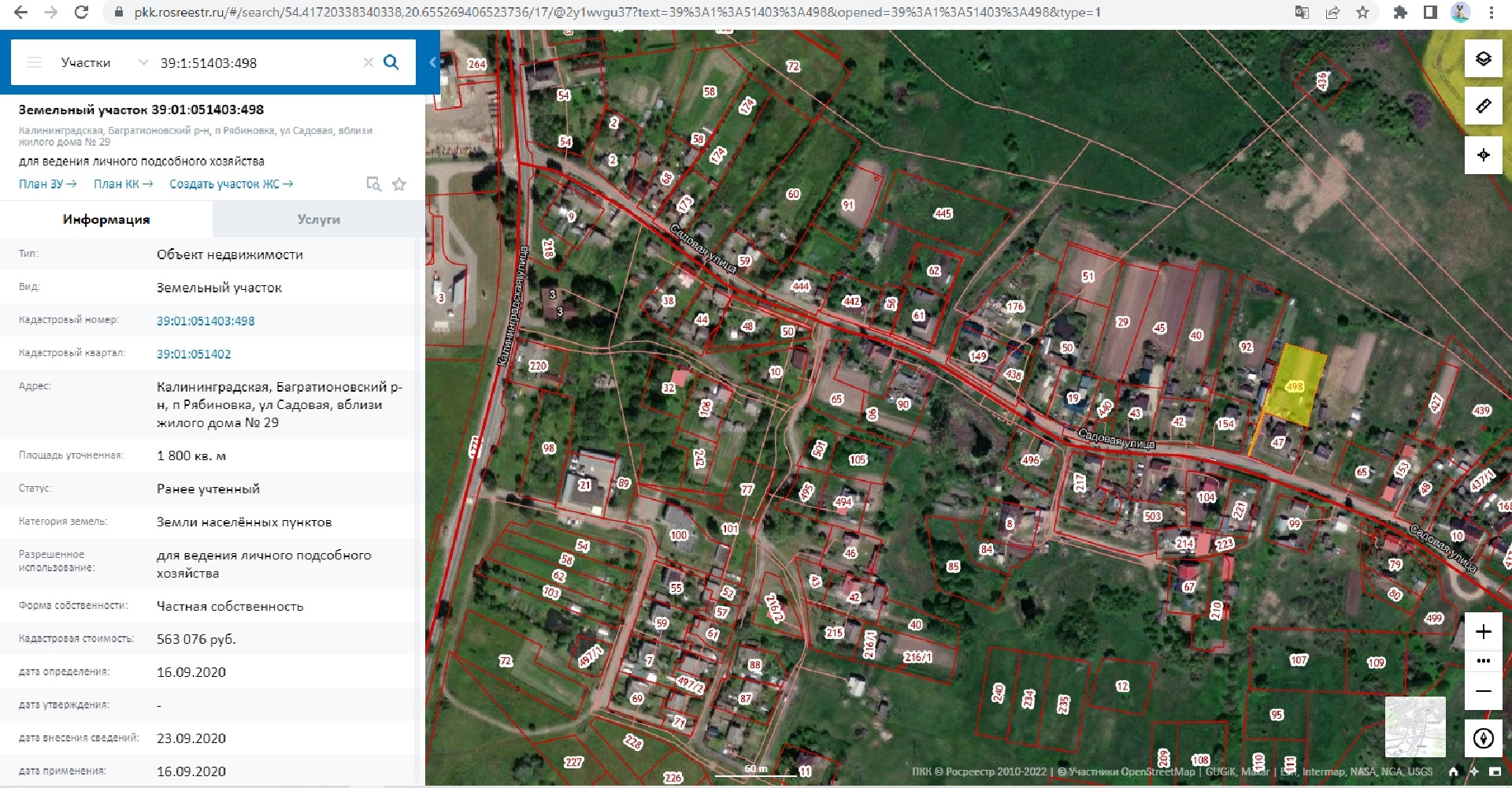Select the value Земли населённых пунктов
The width and height of the screenshot is (1512, 788).
[x=244, y=522]
